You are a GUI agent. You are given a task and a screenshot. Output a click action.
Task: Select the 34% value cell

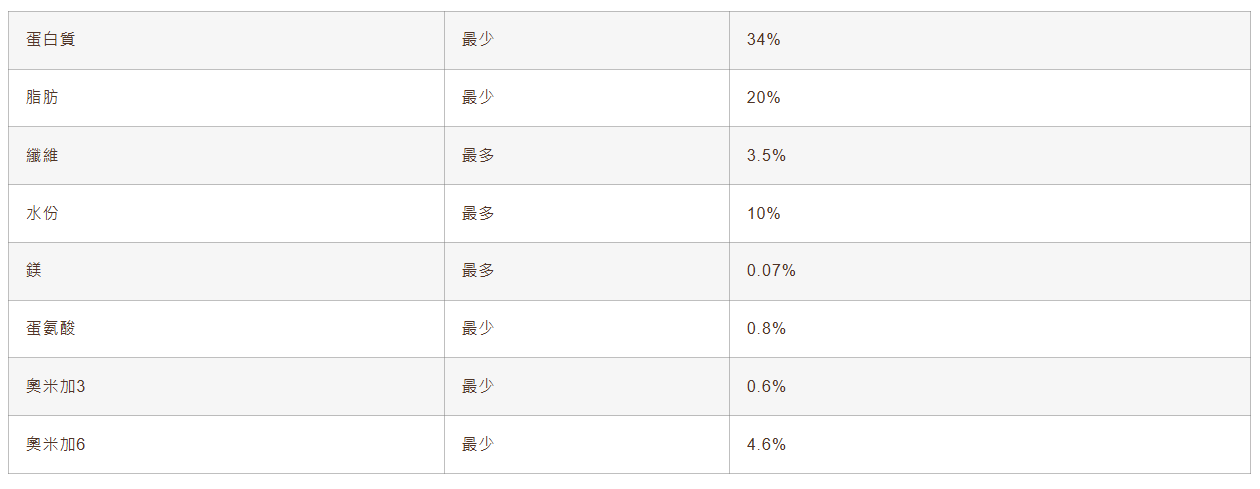click(763, 40)
